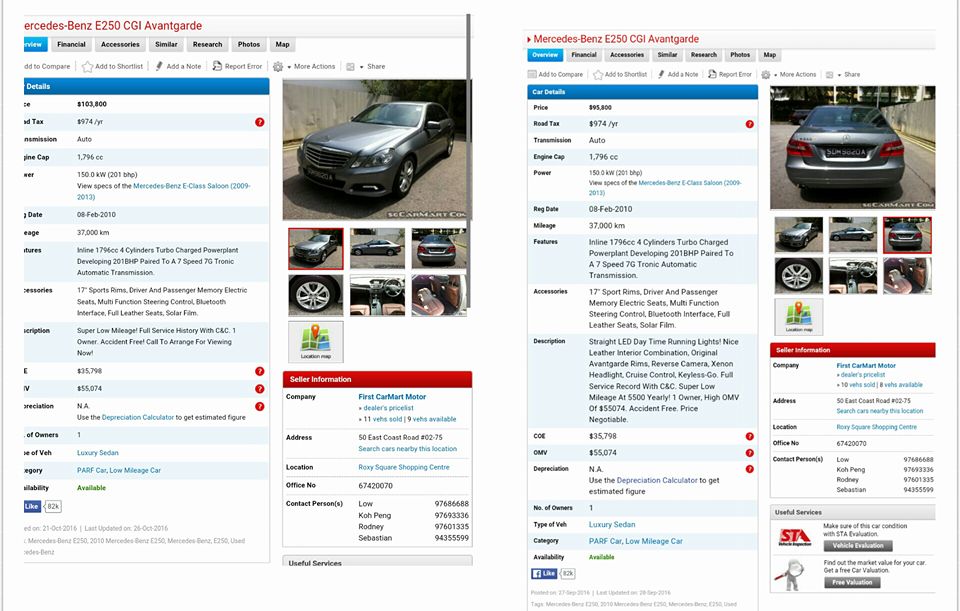Open E-Class Saloon specs link in $103,800 listing
This screenshot has height=611, width=960.
(x=163, y=191)
